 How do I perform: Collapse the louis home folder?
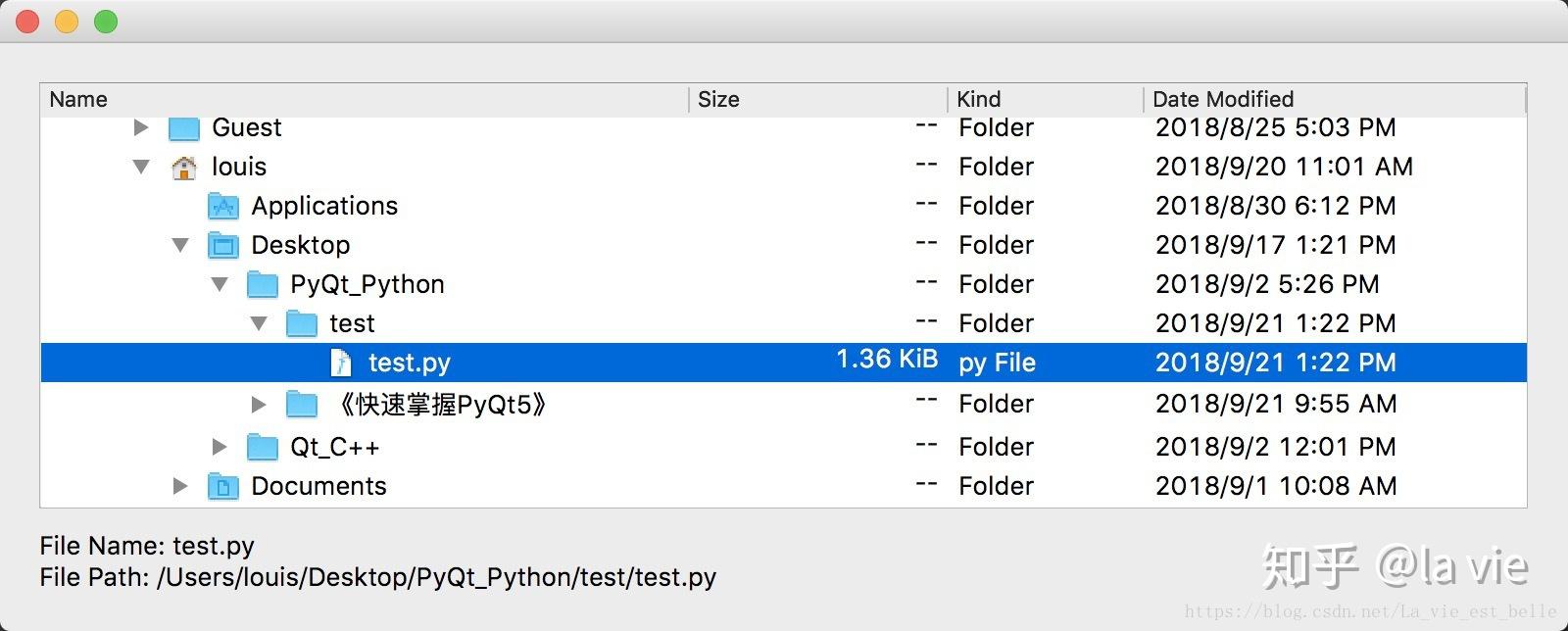pos(142,167)
